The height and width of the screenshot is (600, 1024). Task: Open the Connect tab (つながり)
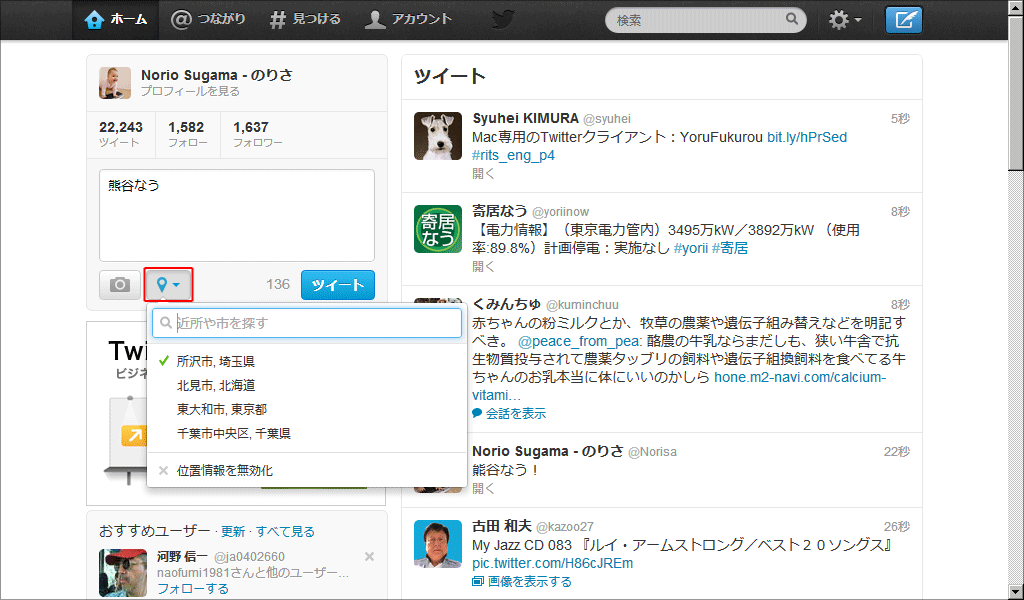pos(208,20)
